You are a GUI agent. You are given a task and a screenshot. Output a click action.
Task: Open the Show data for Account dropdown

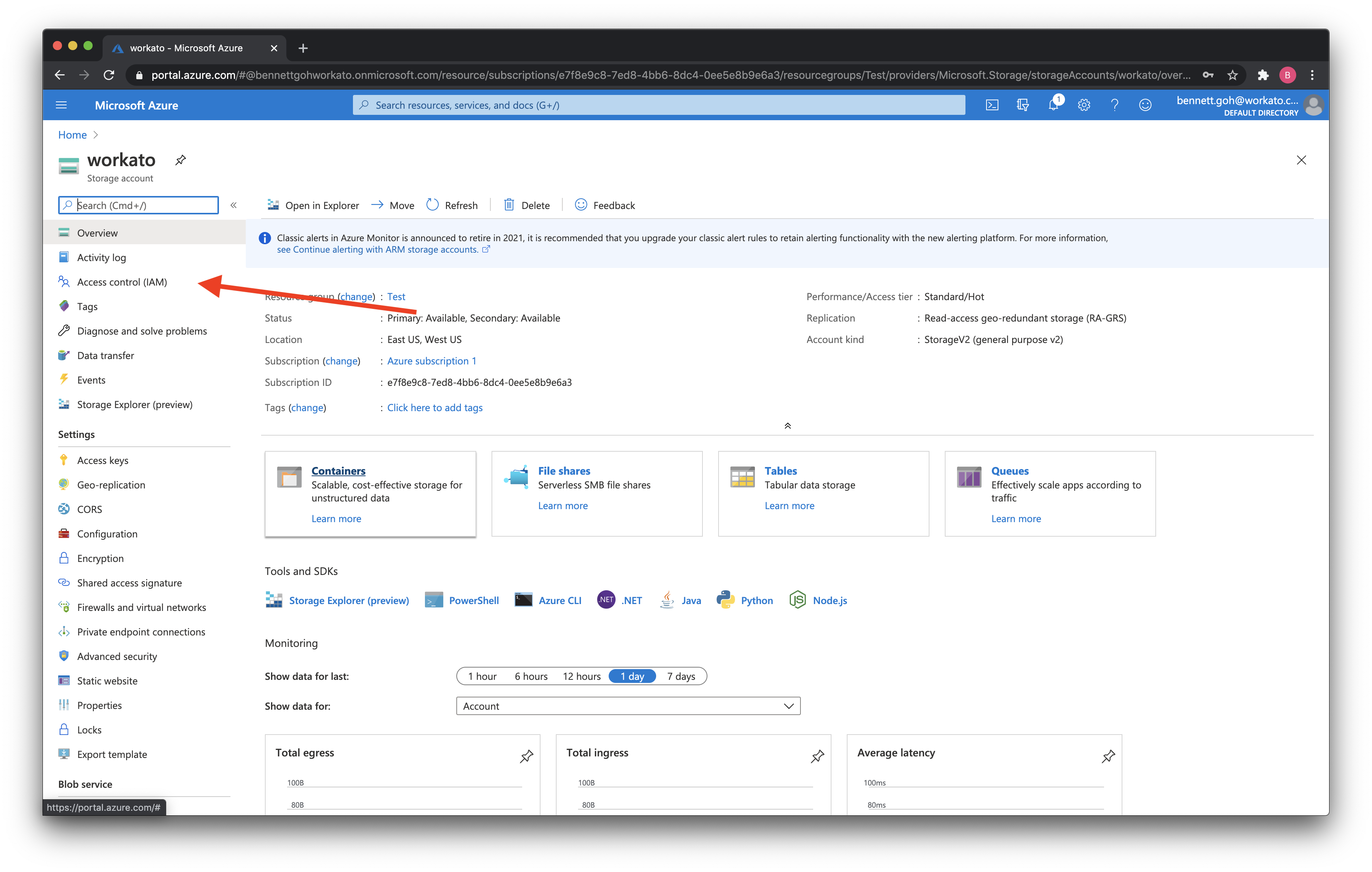pyautogui.click(x=628, y=706)
